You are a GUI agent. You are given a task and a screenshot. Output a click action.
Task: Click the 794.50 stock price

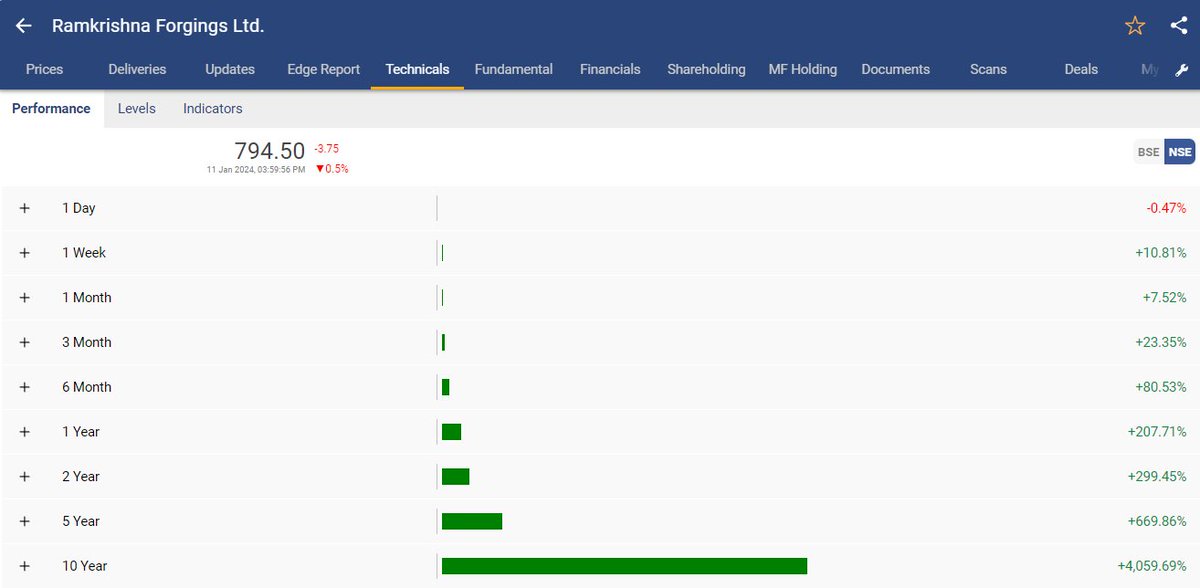(269, 151)
